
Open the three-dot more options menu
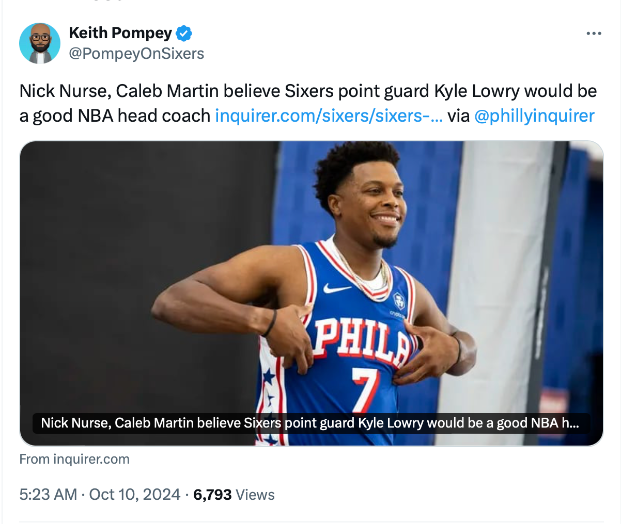[x=593, y=34]
